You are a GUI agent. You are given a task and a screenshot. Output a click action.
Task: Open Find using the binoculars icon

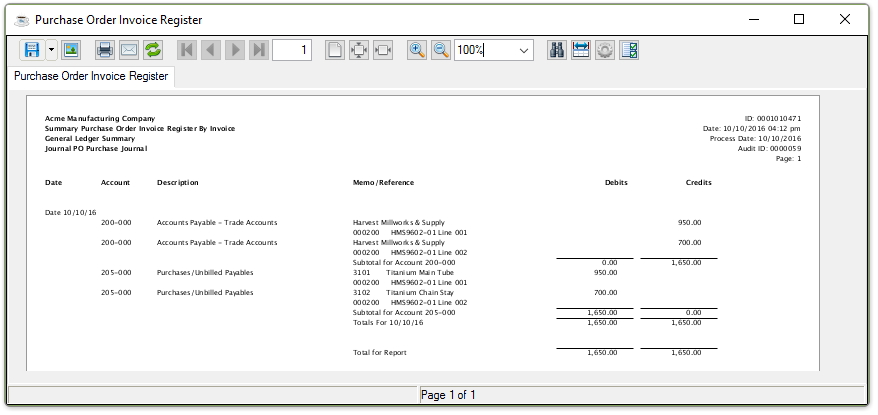coord(557,50)
